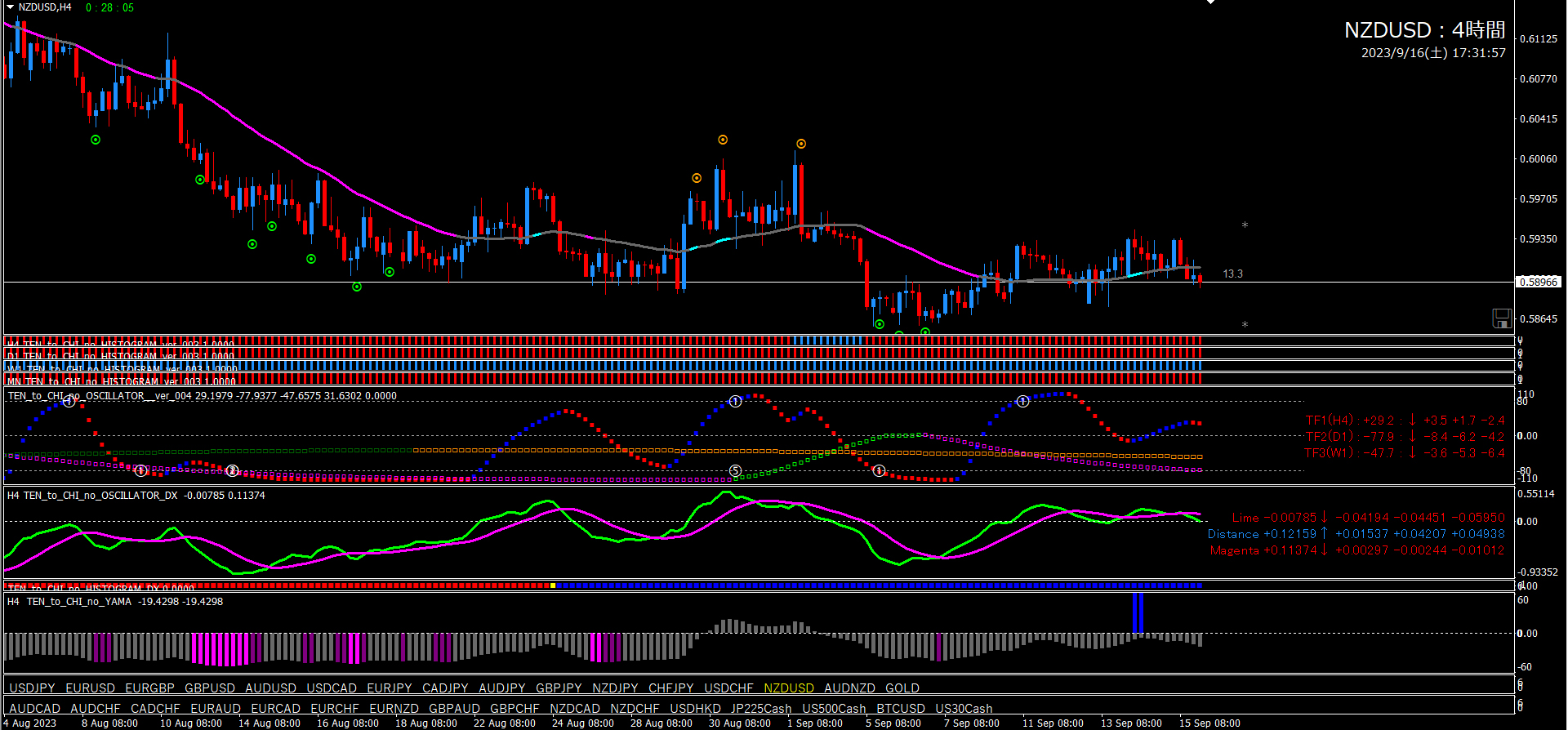Open GBPUSD symbol chart
The height and width of the screenshot is (730, 1568).
(x=210, y=688)
